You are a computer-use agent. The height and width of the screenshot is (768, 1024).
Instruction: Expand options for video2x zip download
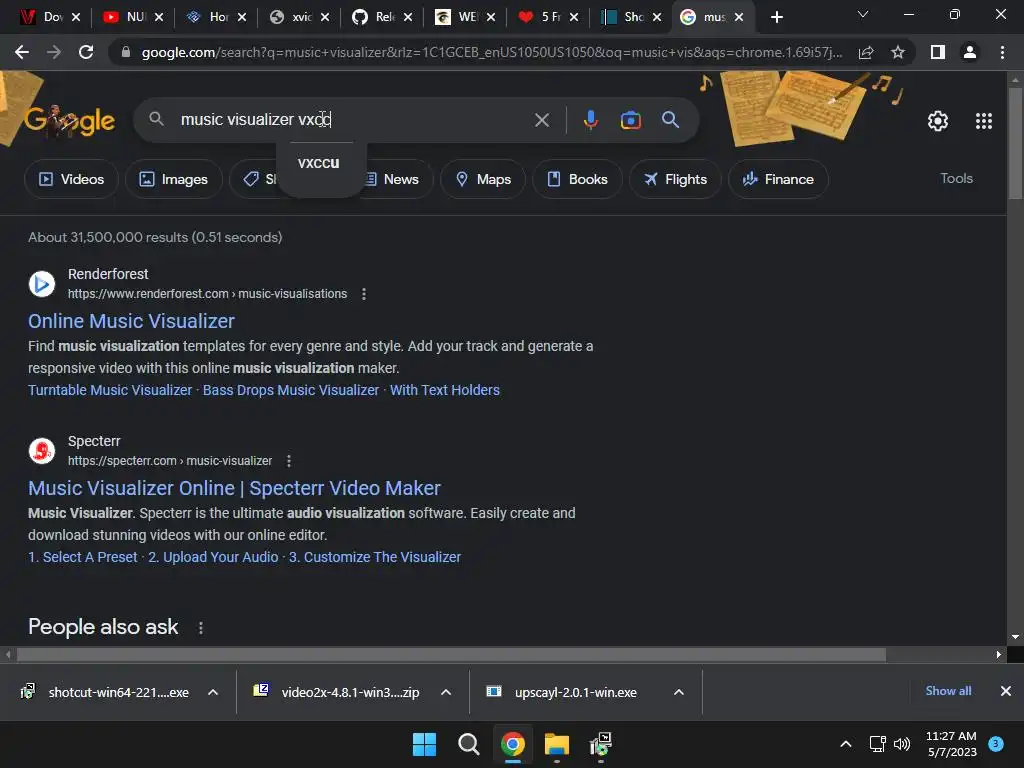pos(446,692)
